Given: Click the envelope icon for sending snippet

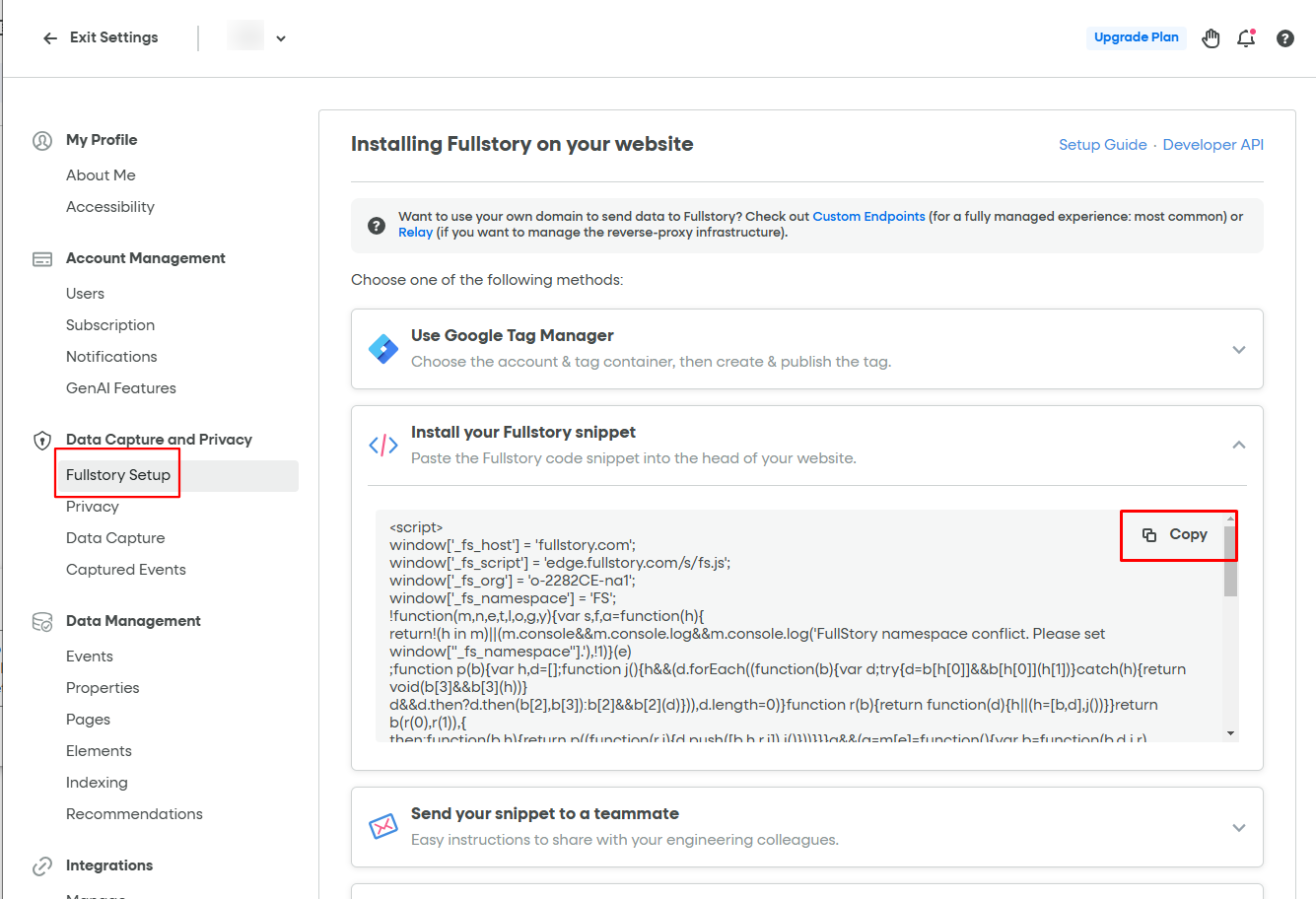Looking at the screenshot, I should [382, 827].
